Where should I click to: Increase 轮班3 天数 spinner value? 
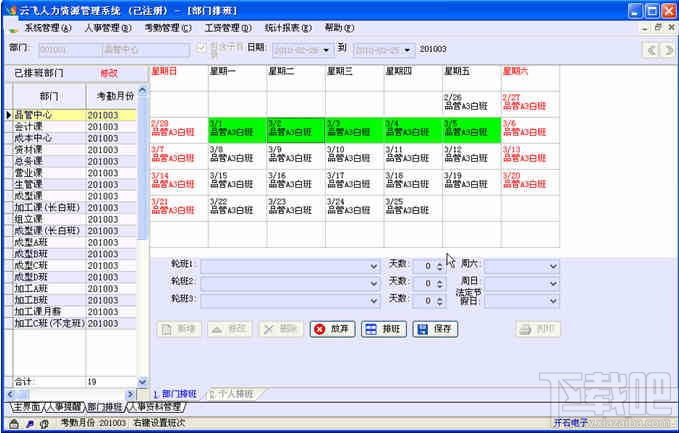(440, 298)
